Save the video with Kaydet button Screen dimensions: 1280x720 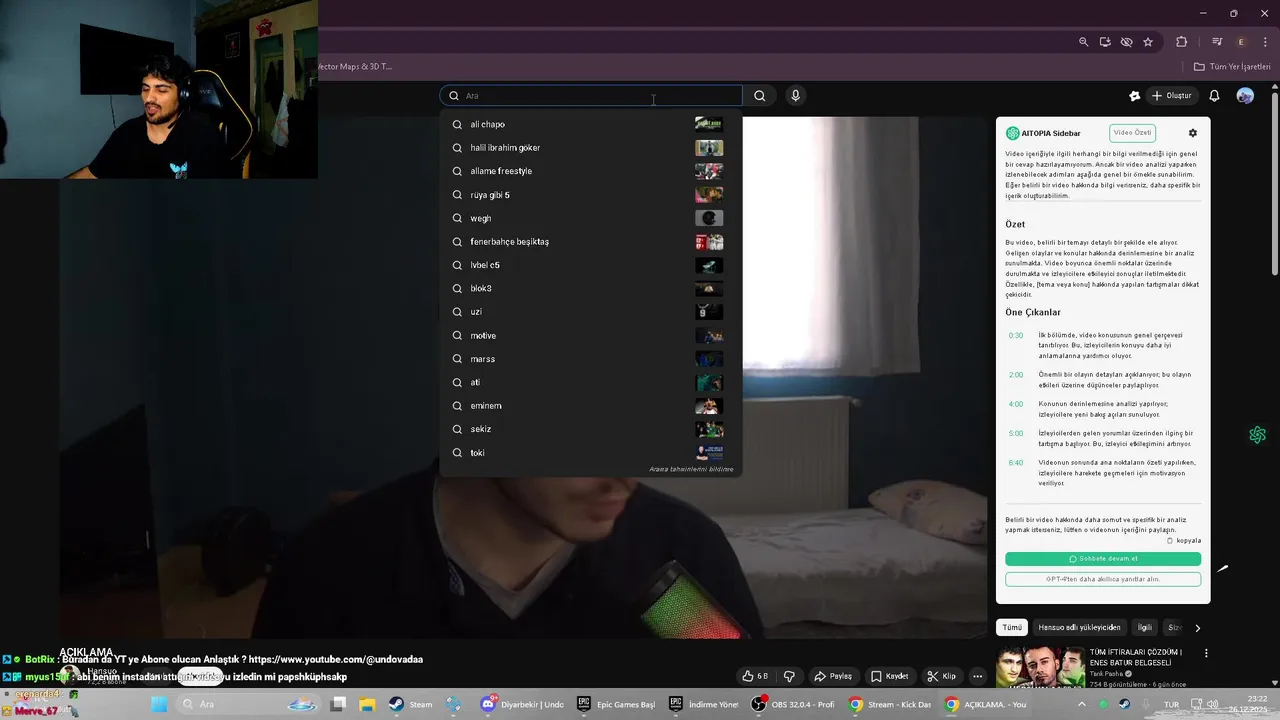click(889, 676)
